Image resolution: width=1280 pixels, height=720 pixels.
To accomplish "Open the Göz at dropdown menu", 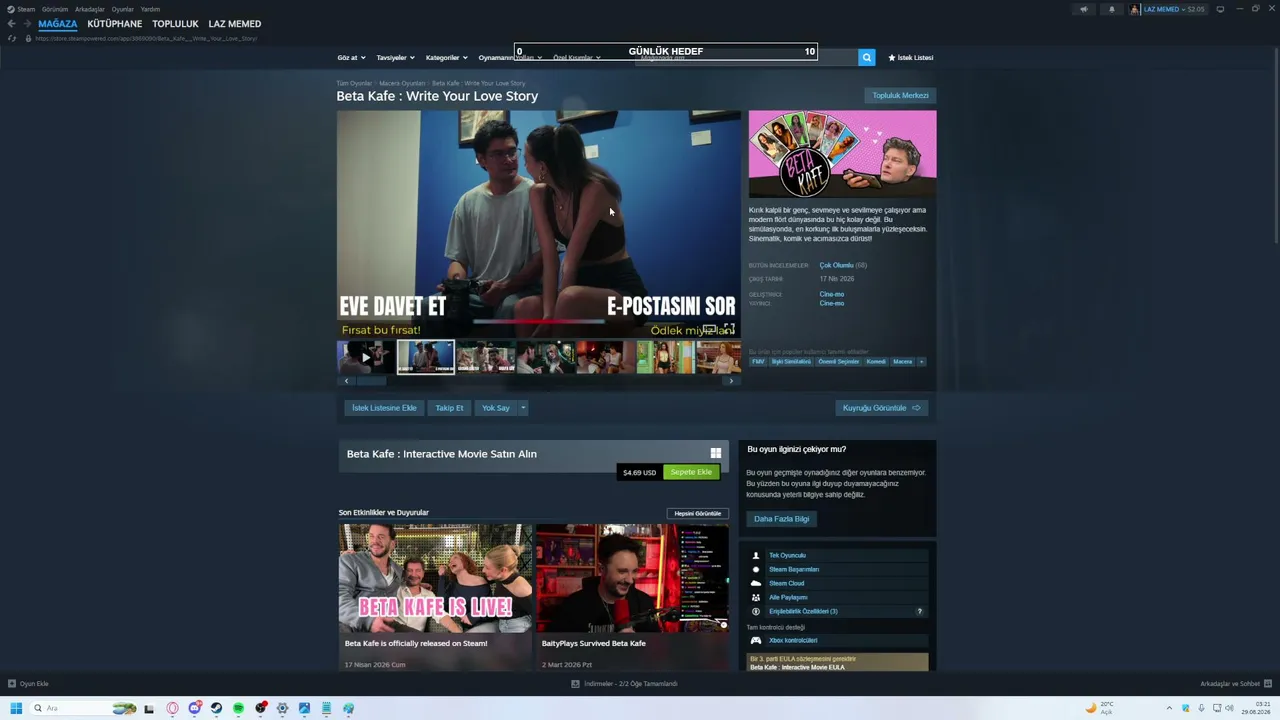I will (351, 58).
